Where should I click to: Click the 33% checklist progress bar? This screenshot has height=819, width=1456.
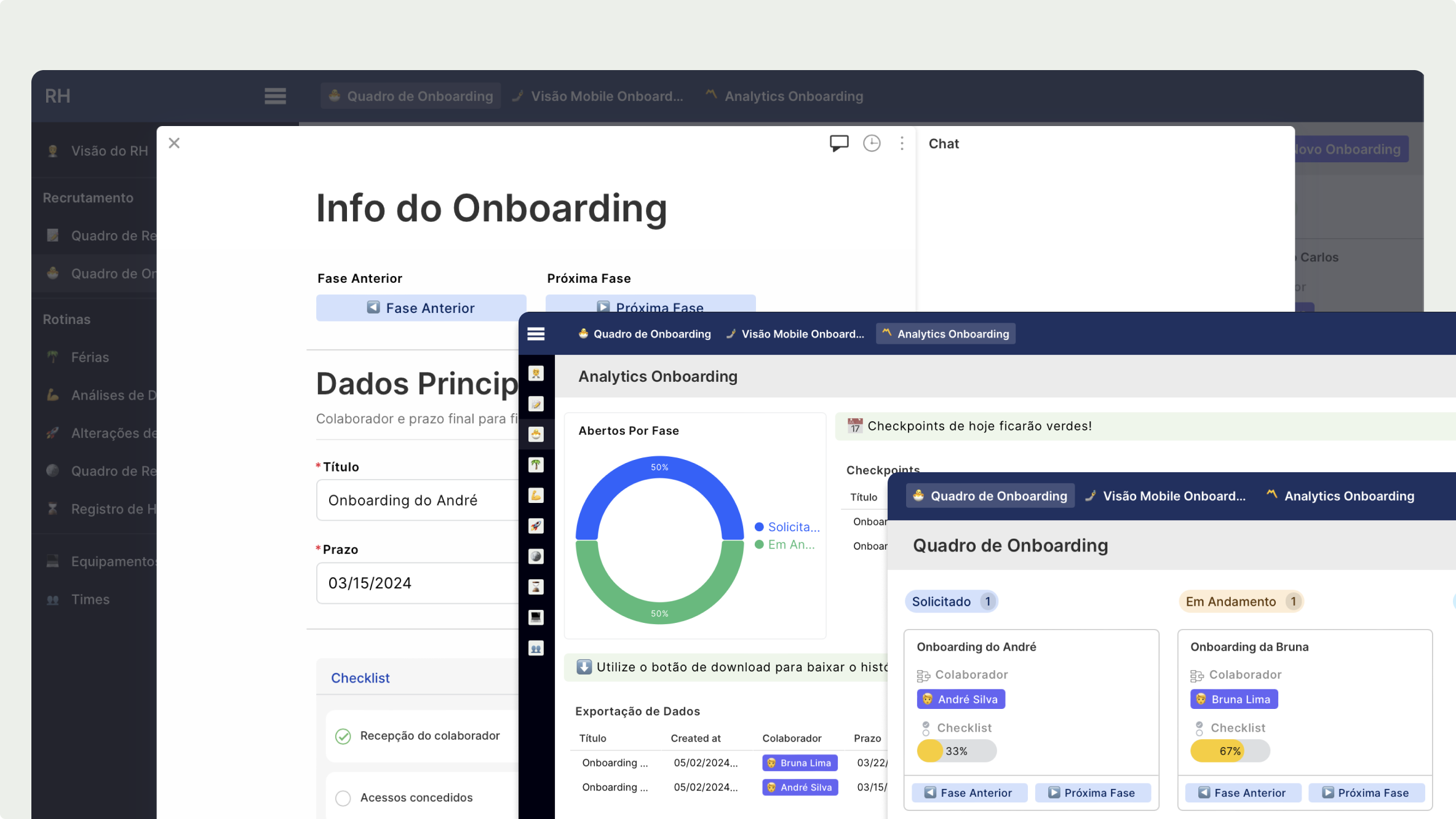tap(956, 751)
